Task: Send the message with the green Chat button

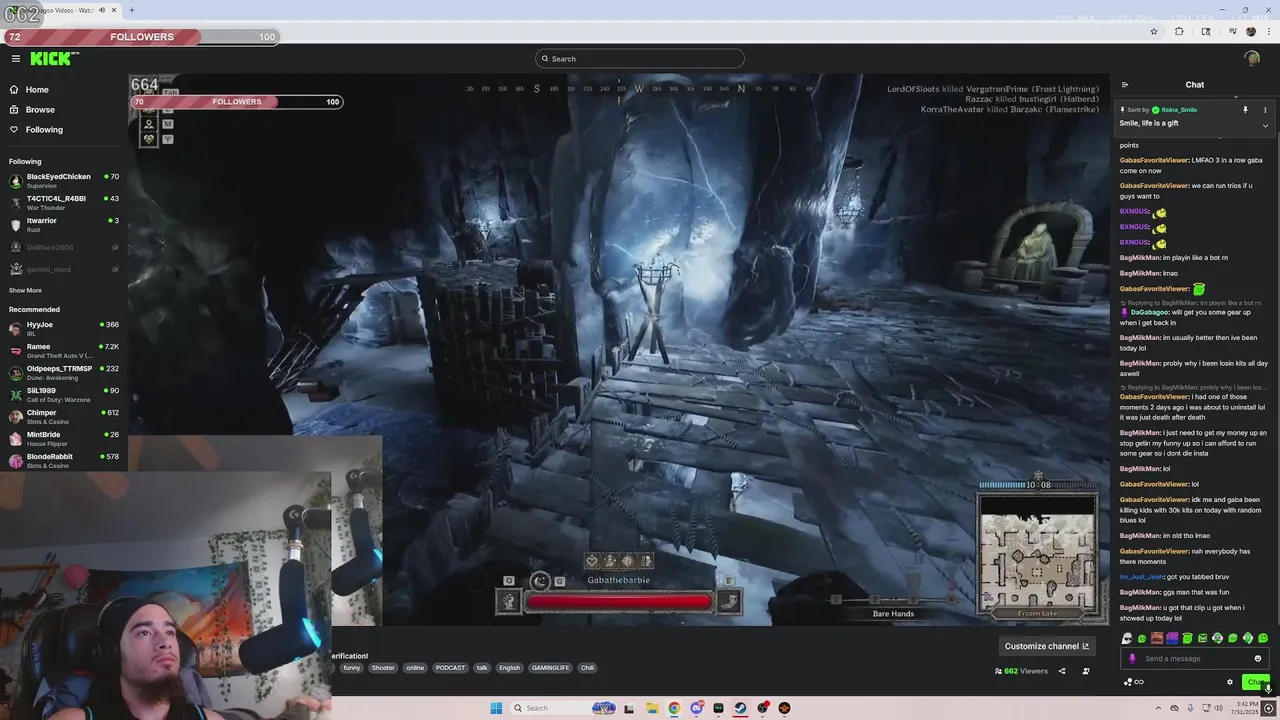Action: pyautogui.click(x=1256, y=682)
